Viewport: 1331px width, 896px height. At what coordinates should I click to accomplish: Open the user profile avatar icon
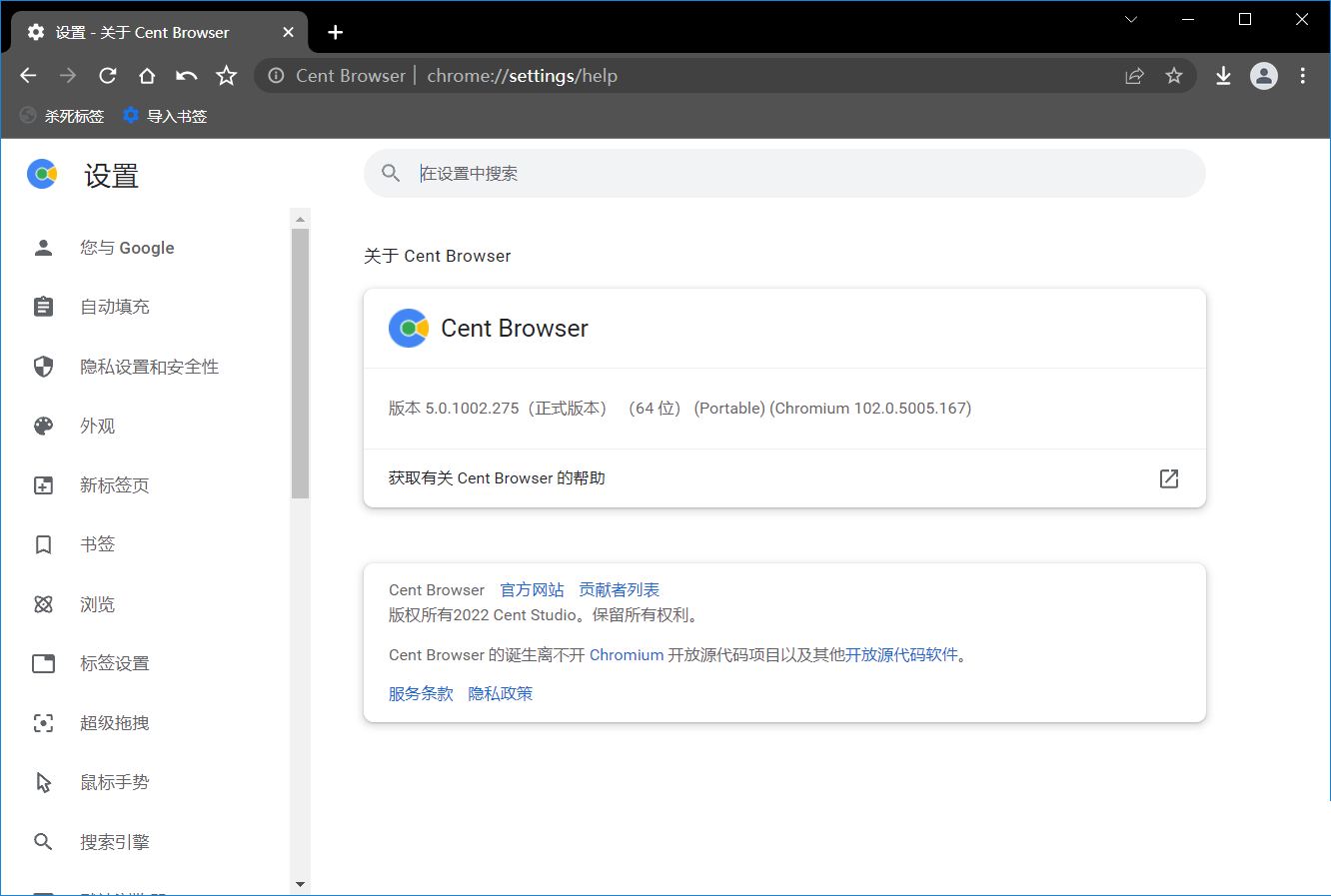1264,76
